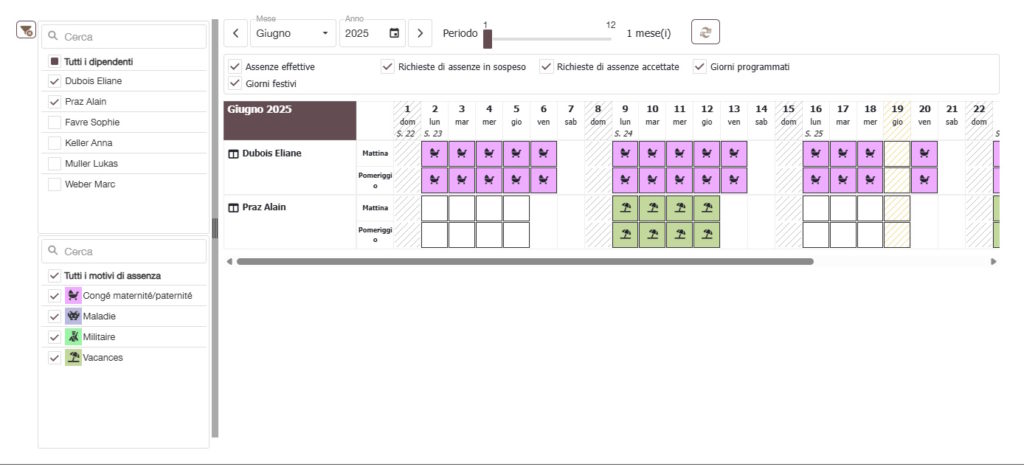Screen dimensions: 1024x467
Task: Click scroll right arrow of the calendar
Action: (x=994, y=261)
